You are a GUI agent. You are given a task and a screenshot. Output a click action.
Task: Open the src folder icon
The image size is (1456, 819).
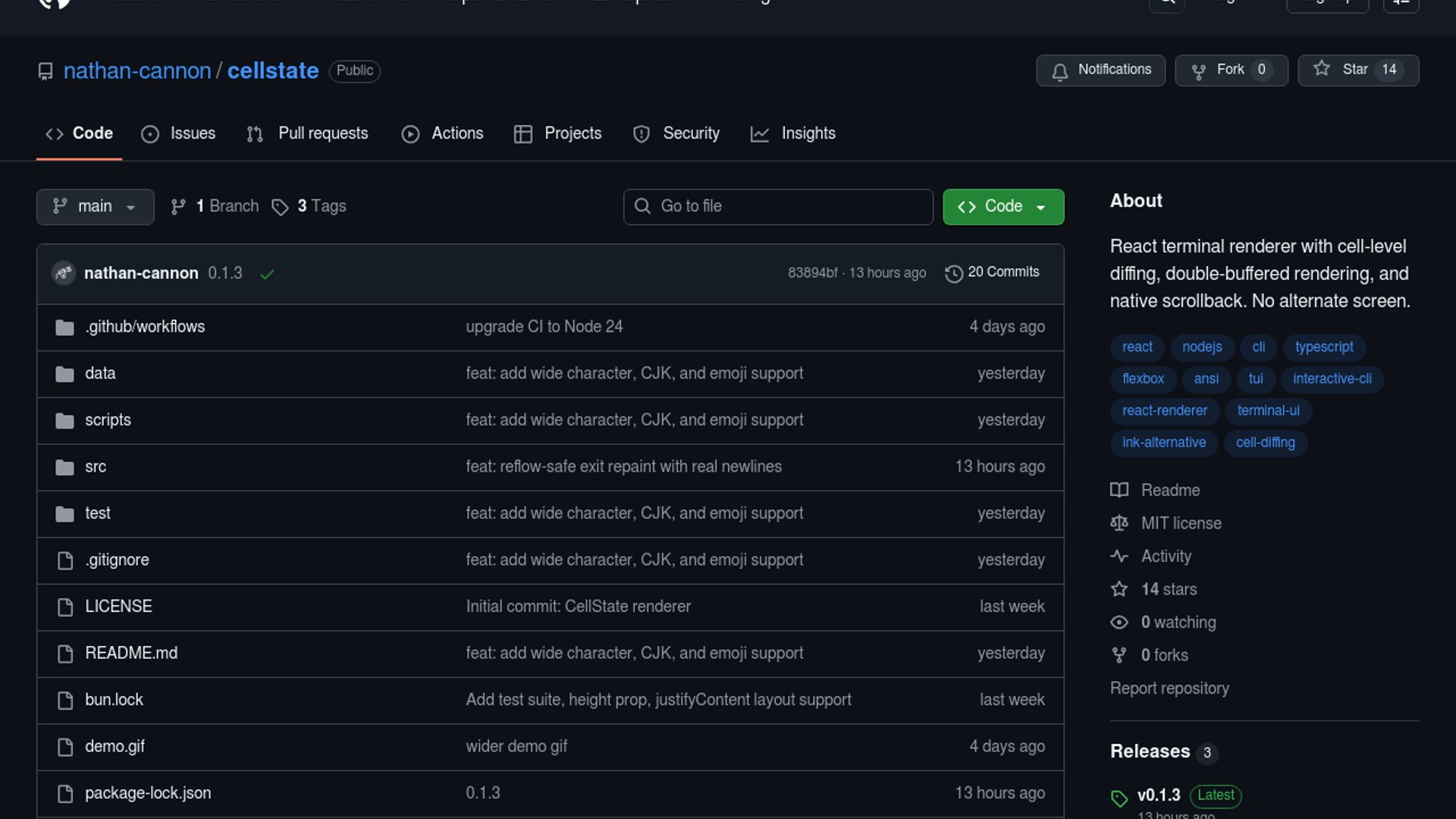(64, 467)
